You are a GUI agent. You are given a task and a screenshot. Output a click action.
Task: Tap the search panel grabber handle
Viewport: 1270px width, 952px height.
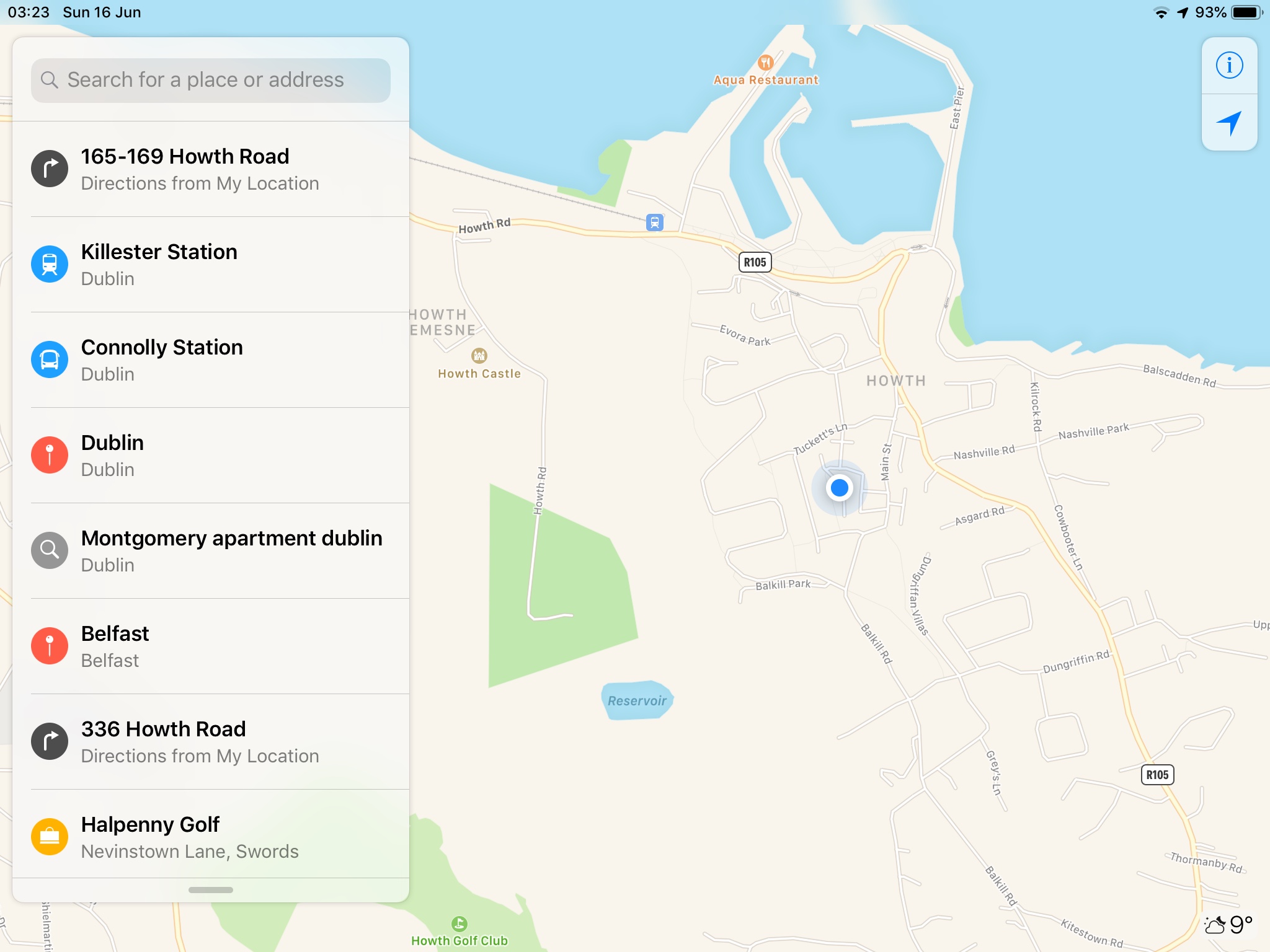[x=211, y=890]
